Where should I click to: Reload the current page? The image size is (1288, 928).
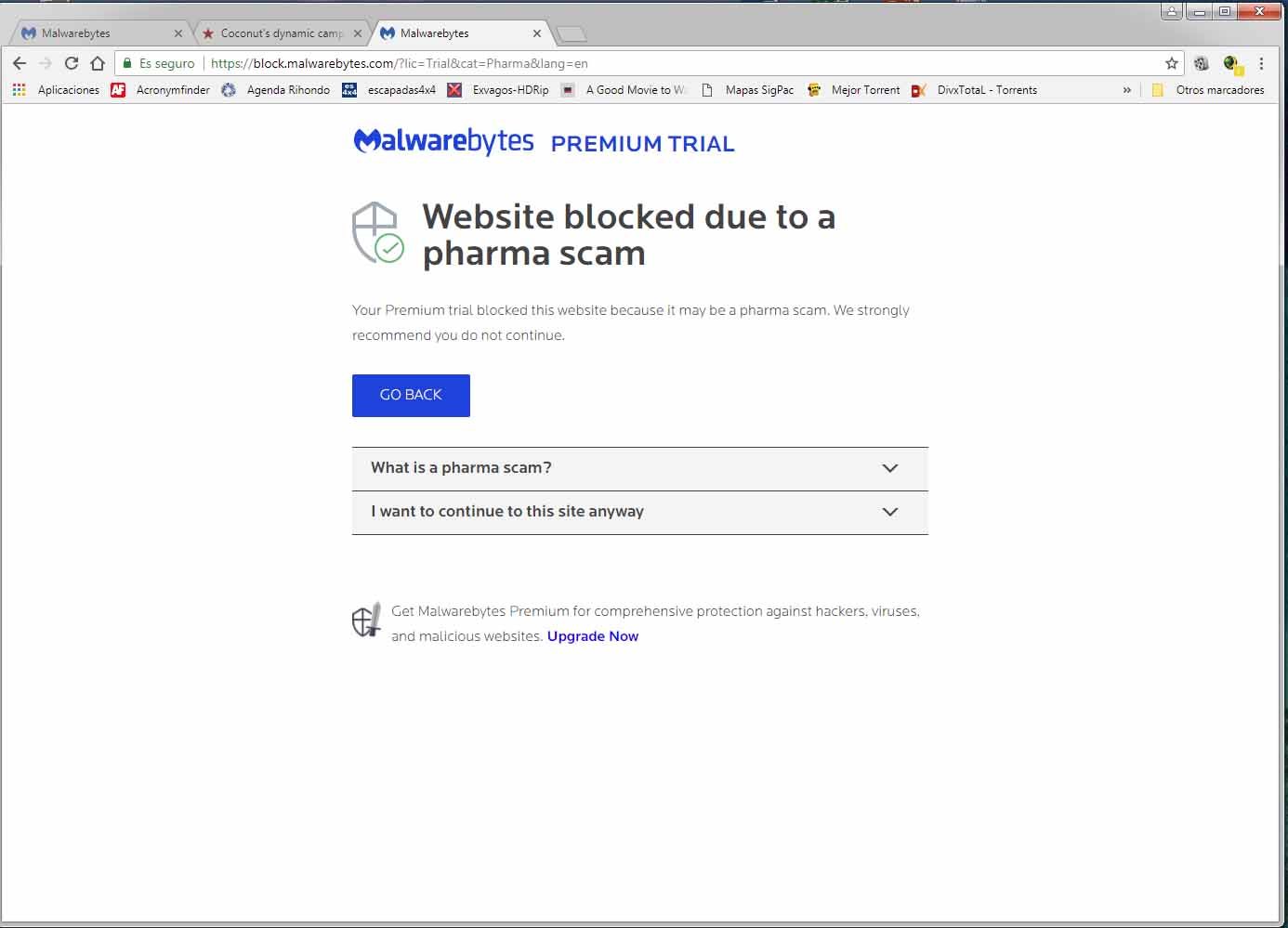point(72,63)
